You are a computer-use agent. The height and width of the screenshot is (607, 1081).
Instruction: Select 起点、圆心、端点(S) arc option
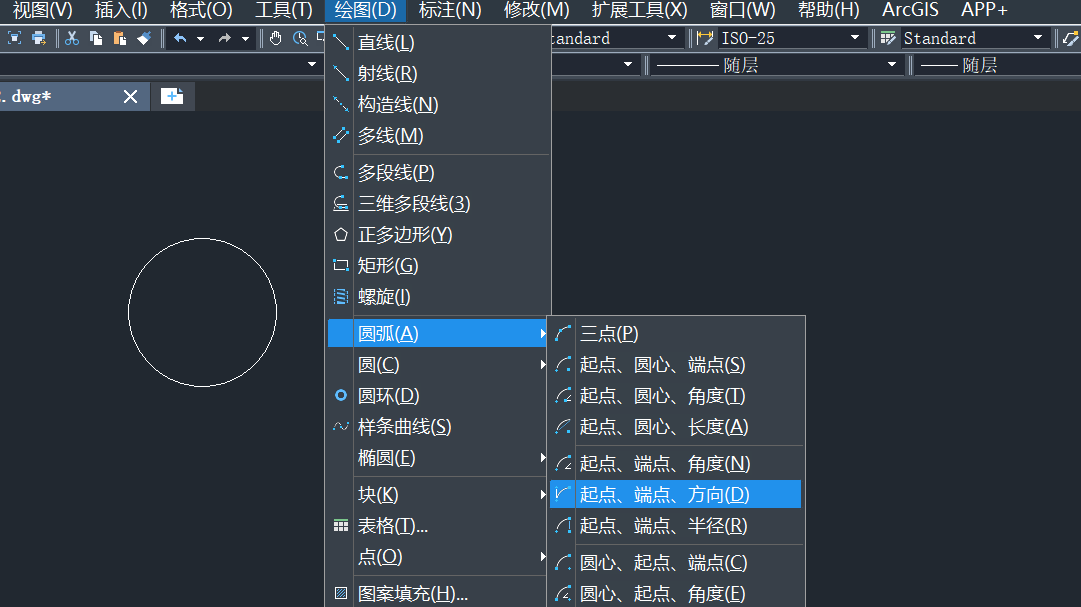pos(676,365)
